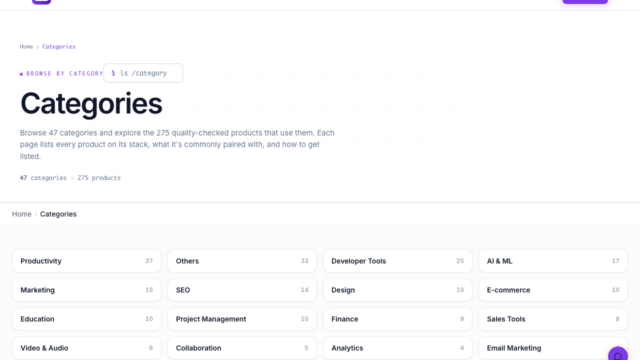The width and height of the screenshot is (640, 360).
Task: Open the SEO category card
Action: [x=242, y=290]
